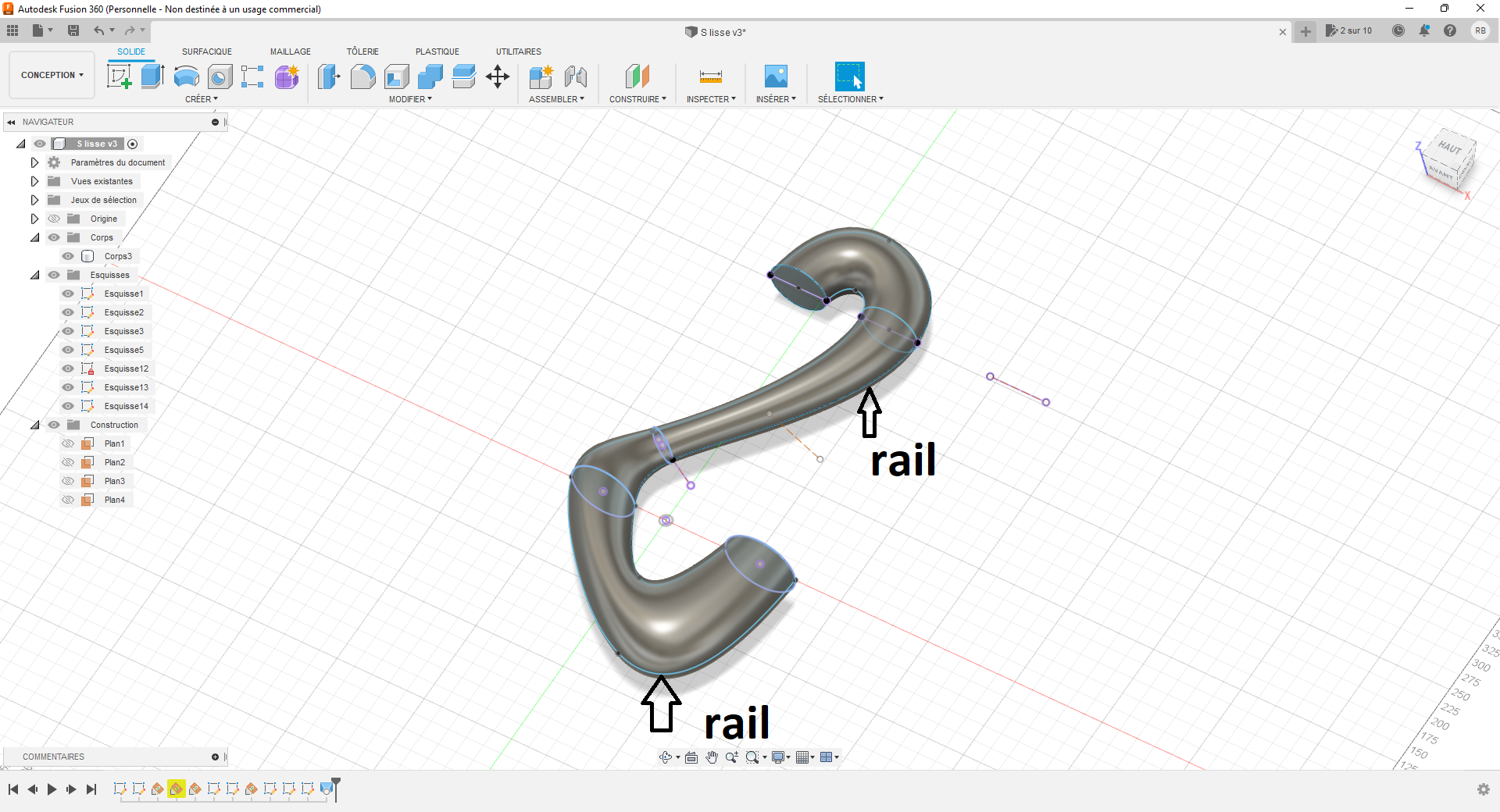Collapse the Esquisses folder
This screenshot has height=812, width=1500.
34,275
